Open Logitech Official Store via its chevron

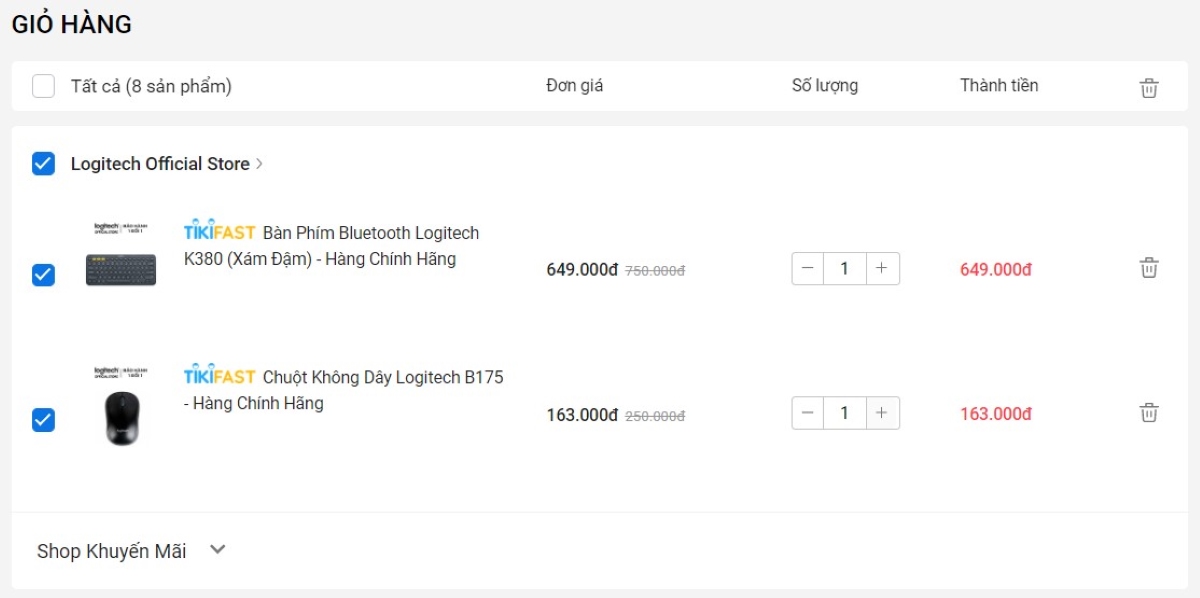coord(259,164)
